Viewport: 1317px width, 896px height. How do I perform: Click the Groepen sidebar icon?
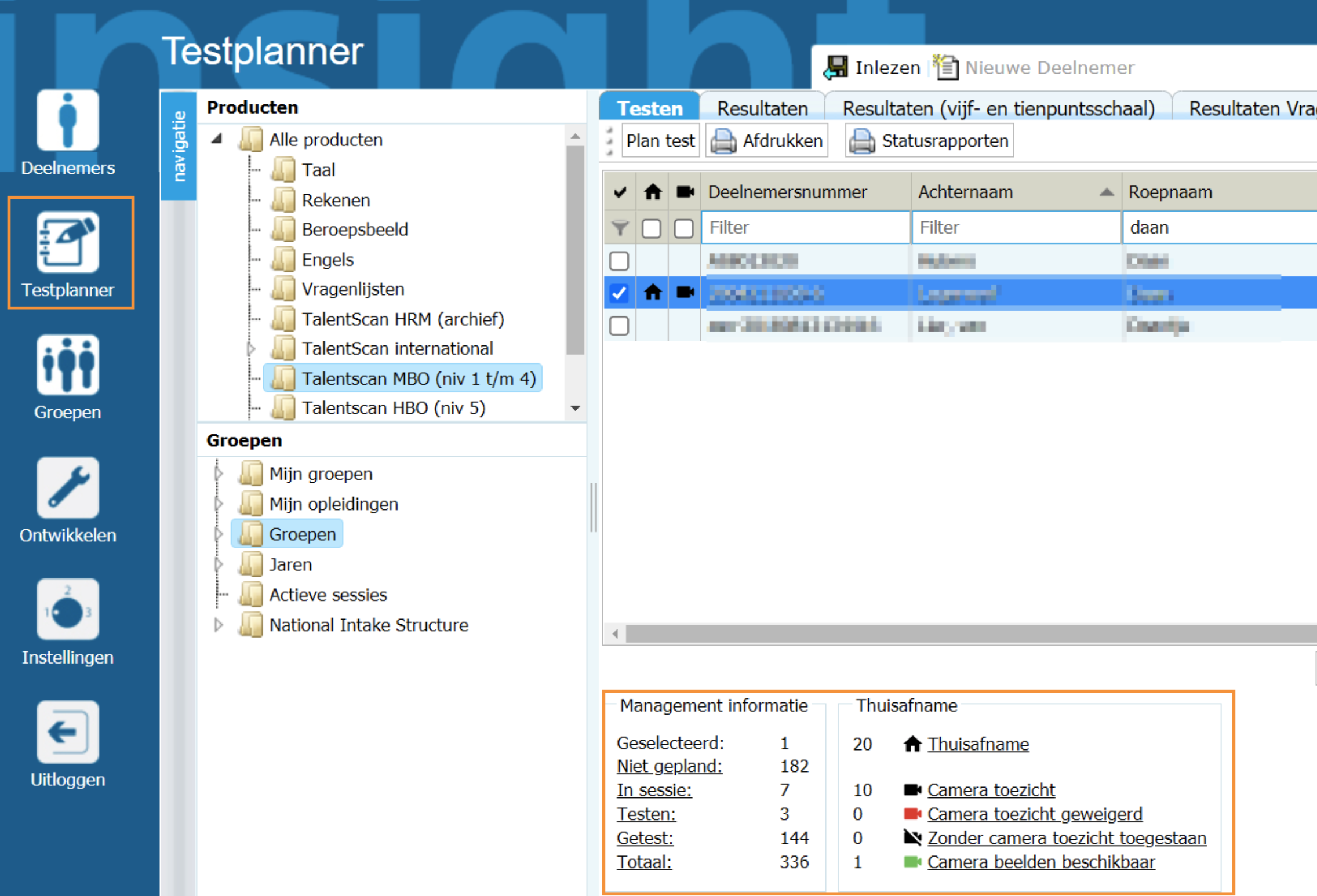click(68, 365)
